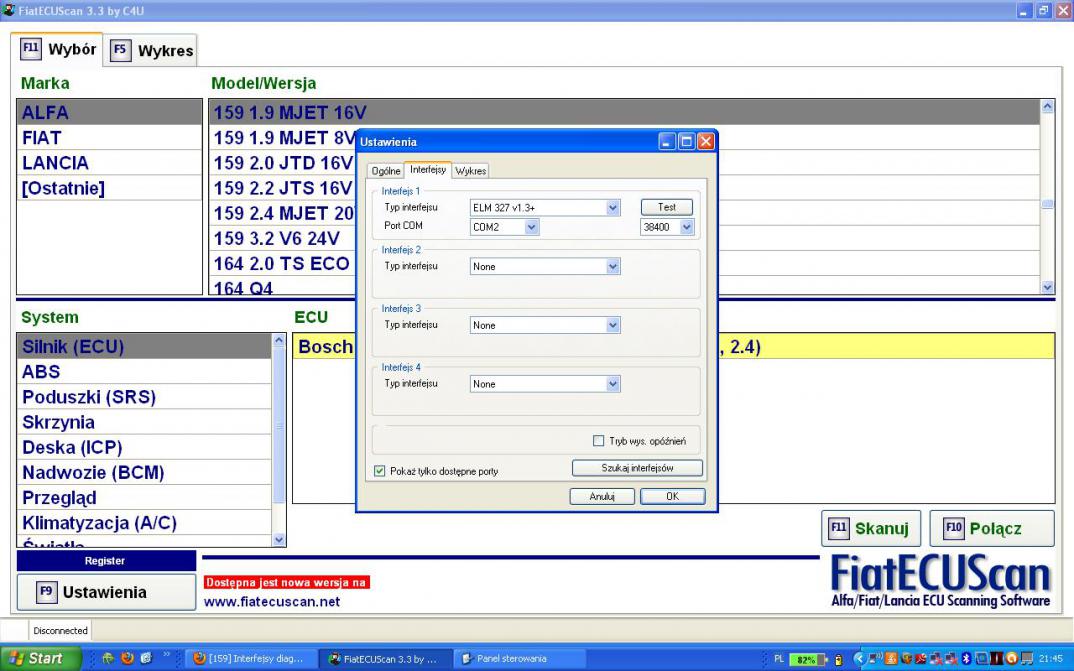Click 'Szukaj interfejsów' button
This screenshot has height=671, width=1074.
pos(637,468)
